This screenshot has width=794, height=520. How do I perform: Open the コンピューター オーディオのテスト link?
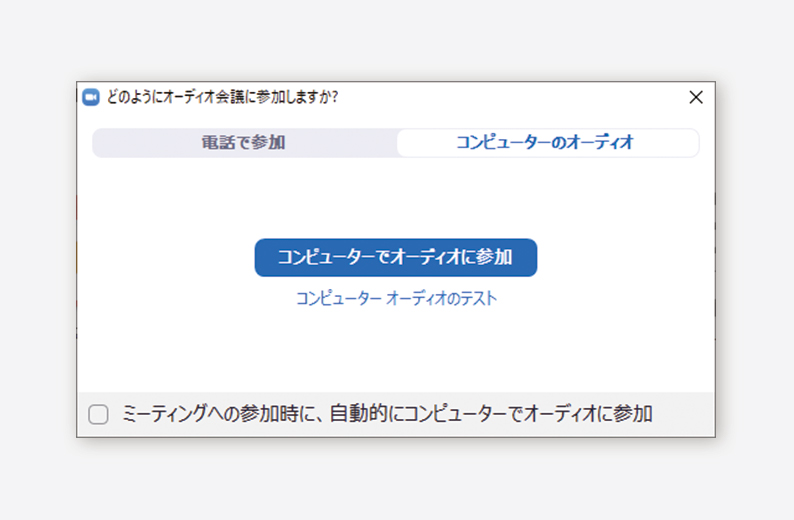click(396, 299)
